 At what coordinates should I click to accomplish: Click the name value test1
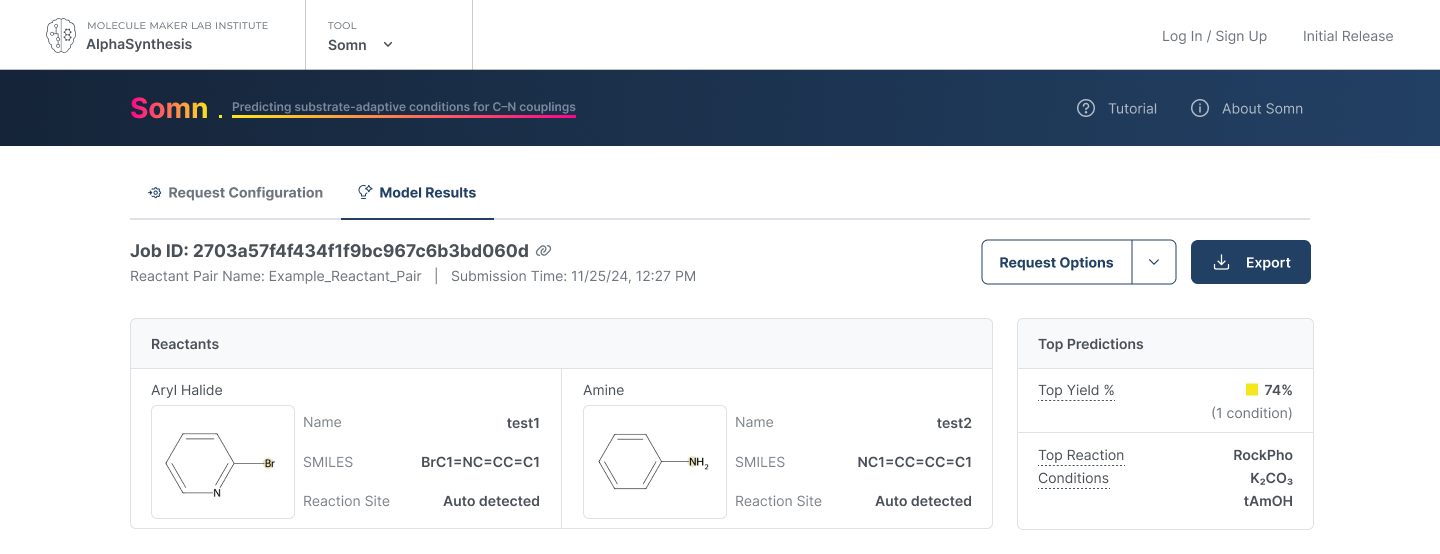pyautogui.click(x=523, y=423)
